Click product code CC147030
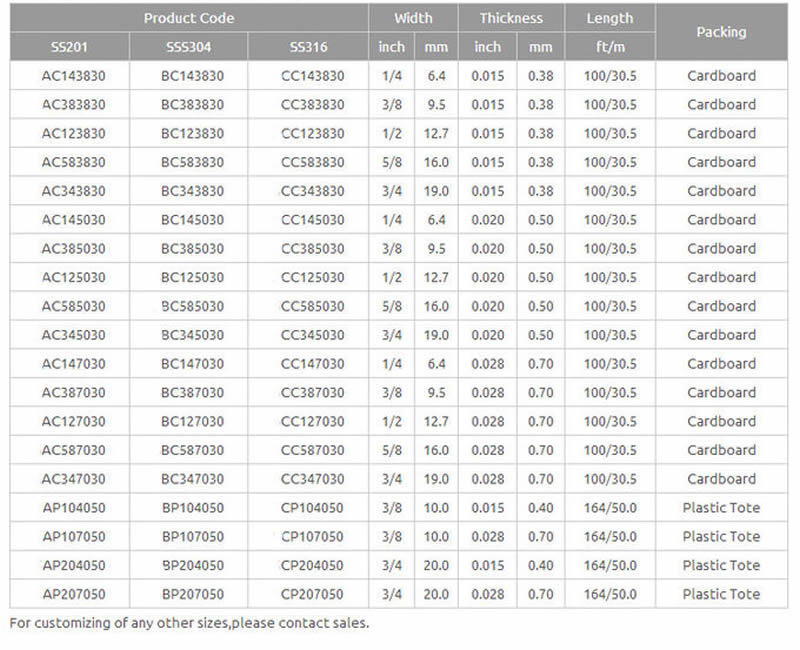 312,364
